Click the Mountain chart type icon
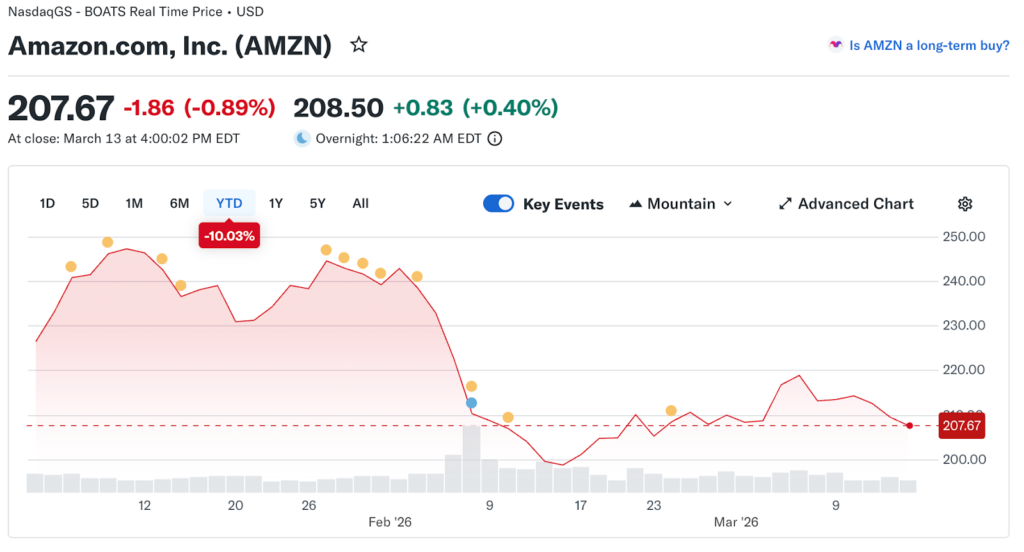This screenshot has height=552, width=1024. point(636,204)
